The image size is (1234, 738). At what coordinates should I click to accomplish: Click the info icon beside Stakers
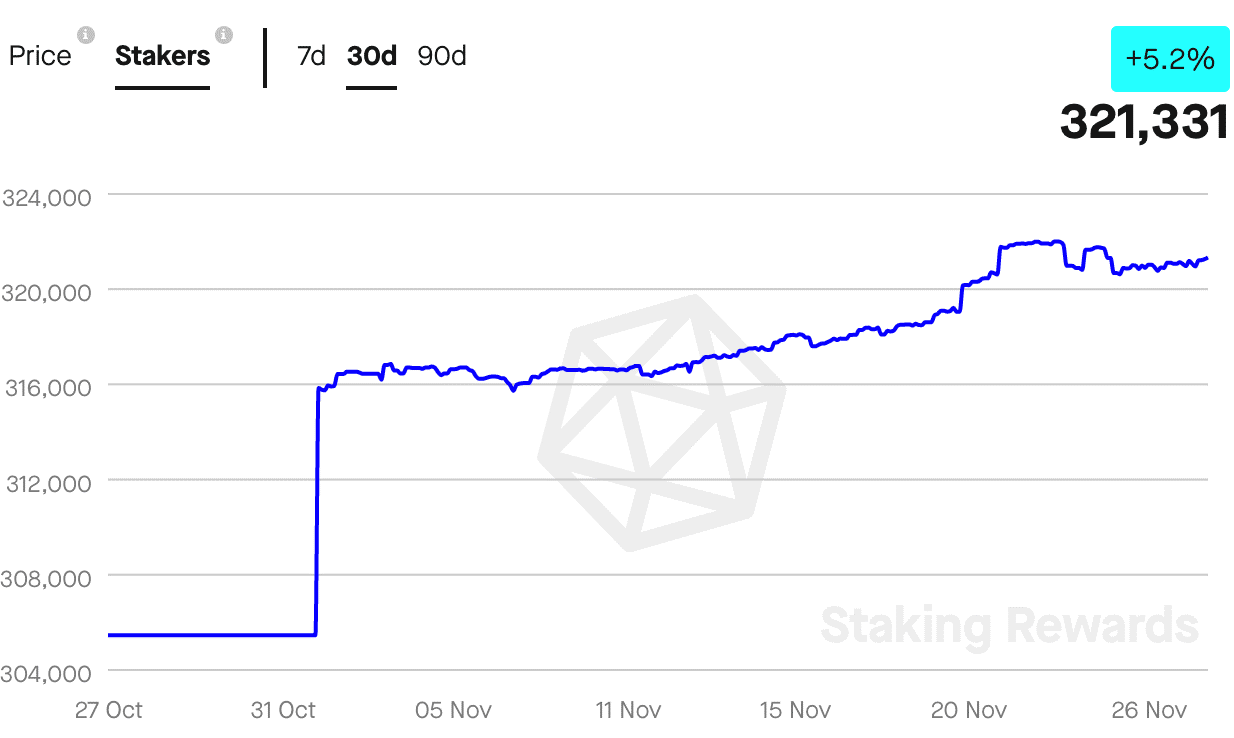click(x=224, y=36)
